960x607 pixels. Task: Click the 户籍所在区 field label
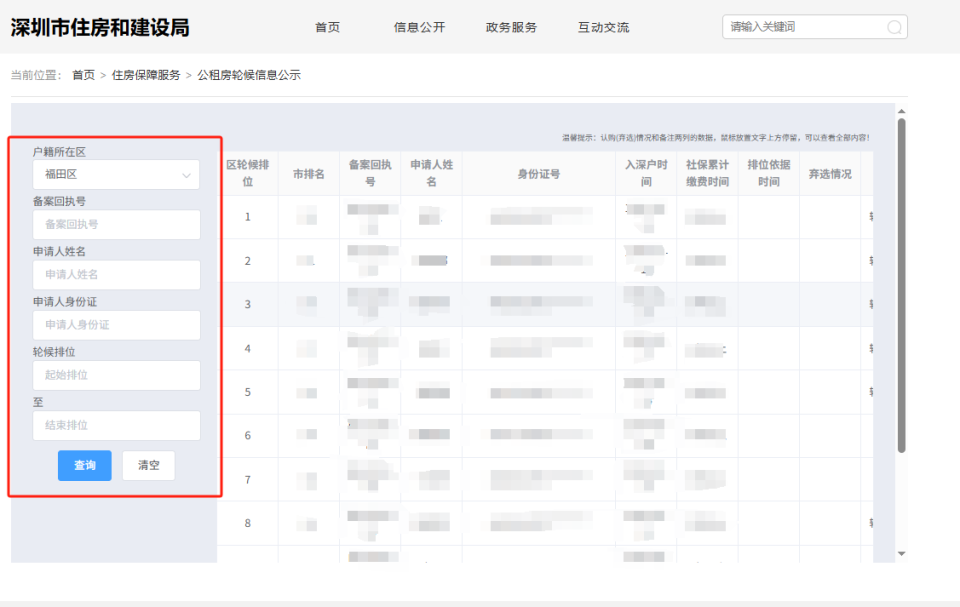(x=59, y=152)
